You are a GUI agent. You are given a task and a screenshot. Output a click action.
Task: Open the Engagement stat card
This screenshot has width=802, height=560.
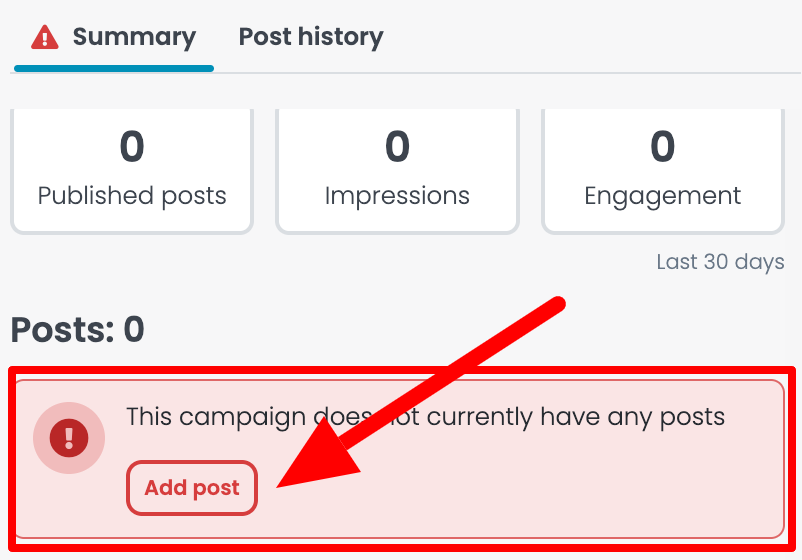662,171
